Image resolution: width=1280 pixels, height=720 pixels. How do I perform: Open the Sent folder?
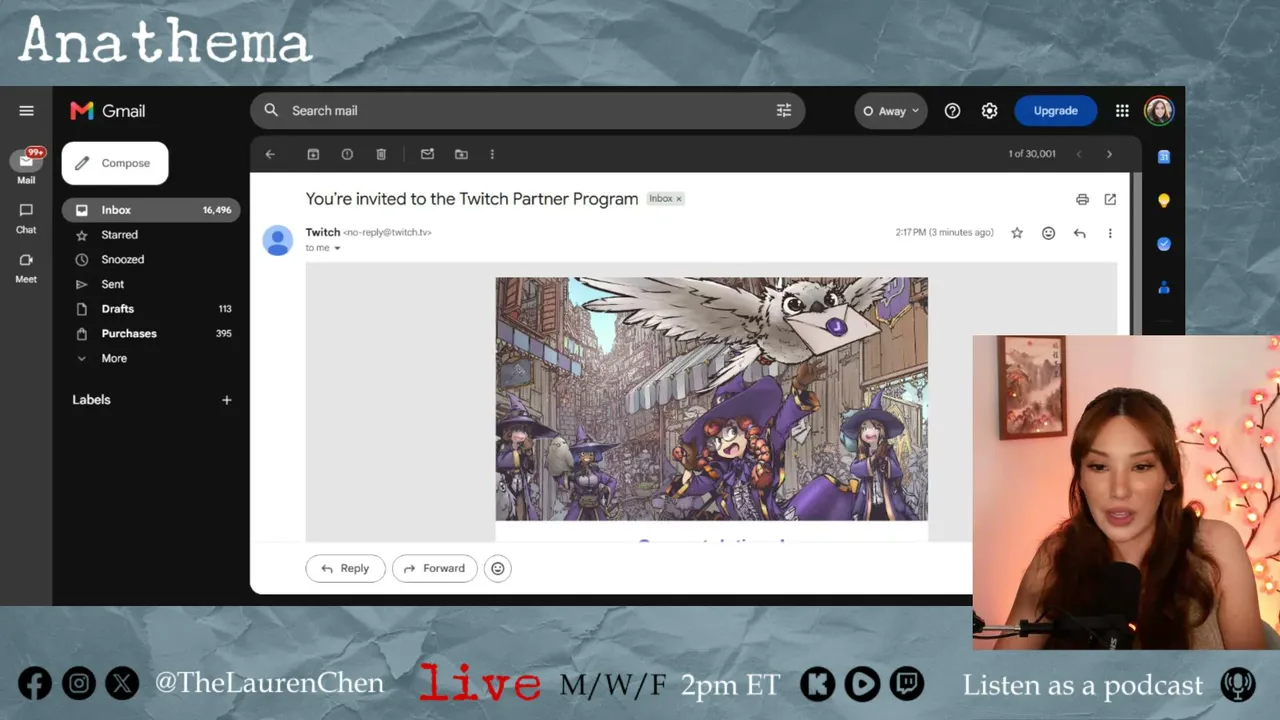[152, 284]
